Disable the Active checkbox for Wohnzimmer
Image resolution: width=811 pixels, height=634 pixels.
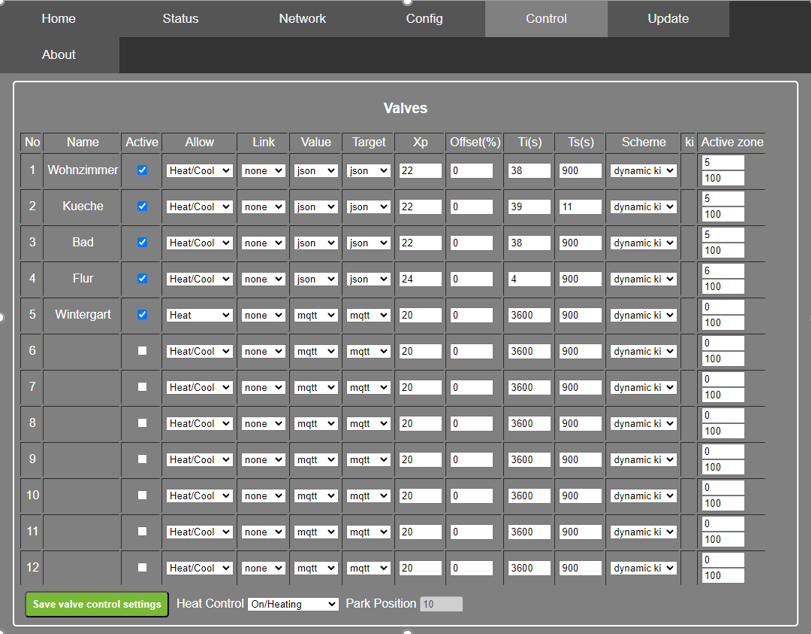pyautogui.click(x=142, y=170)
